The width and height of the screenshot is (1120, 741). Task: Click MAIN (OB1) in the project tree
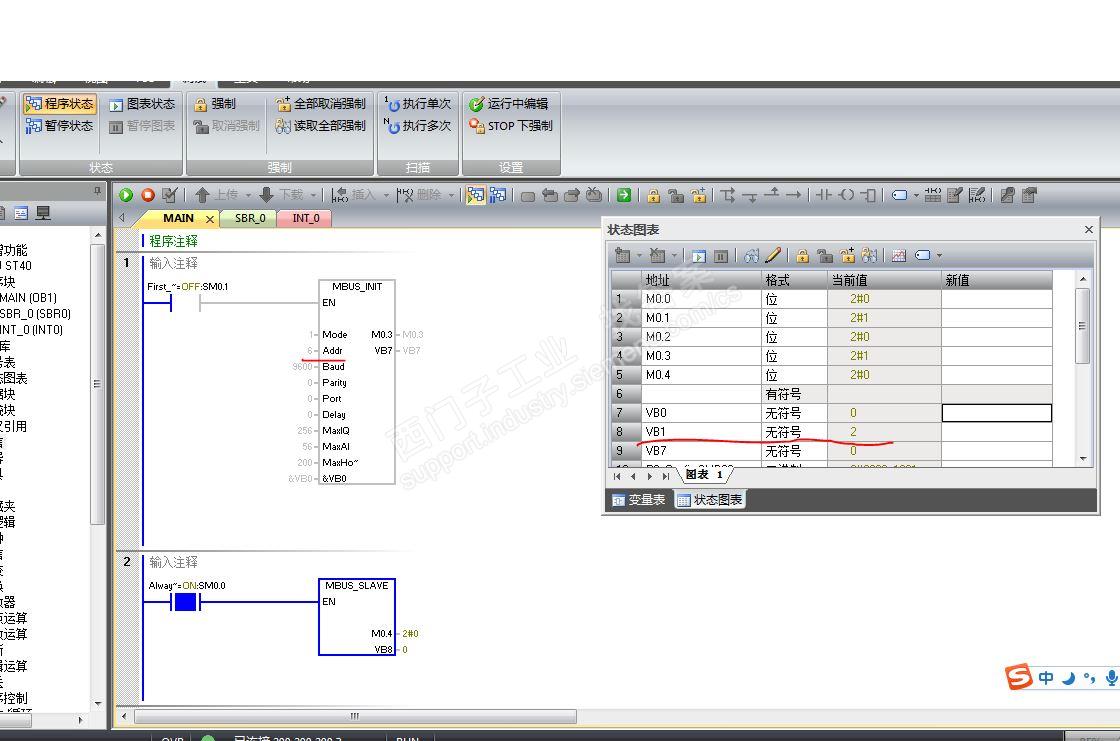(29, 298)
